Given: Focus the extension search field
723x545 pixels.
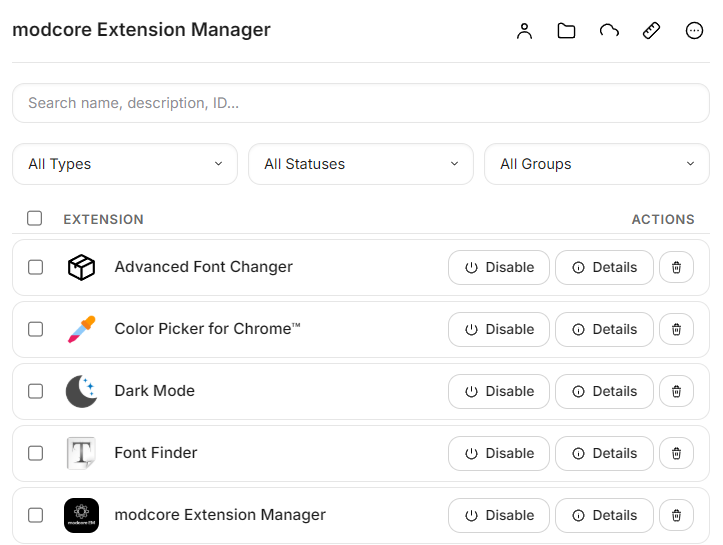Looking at the screenshot, I should (361, 103).
